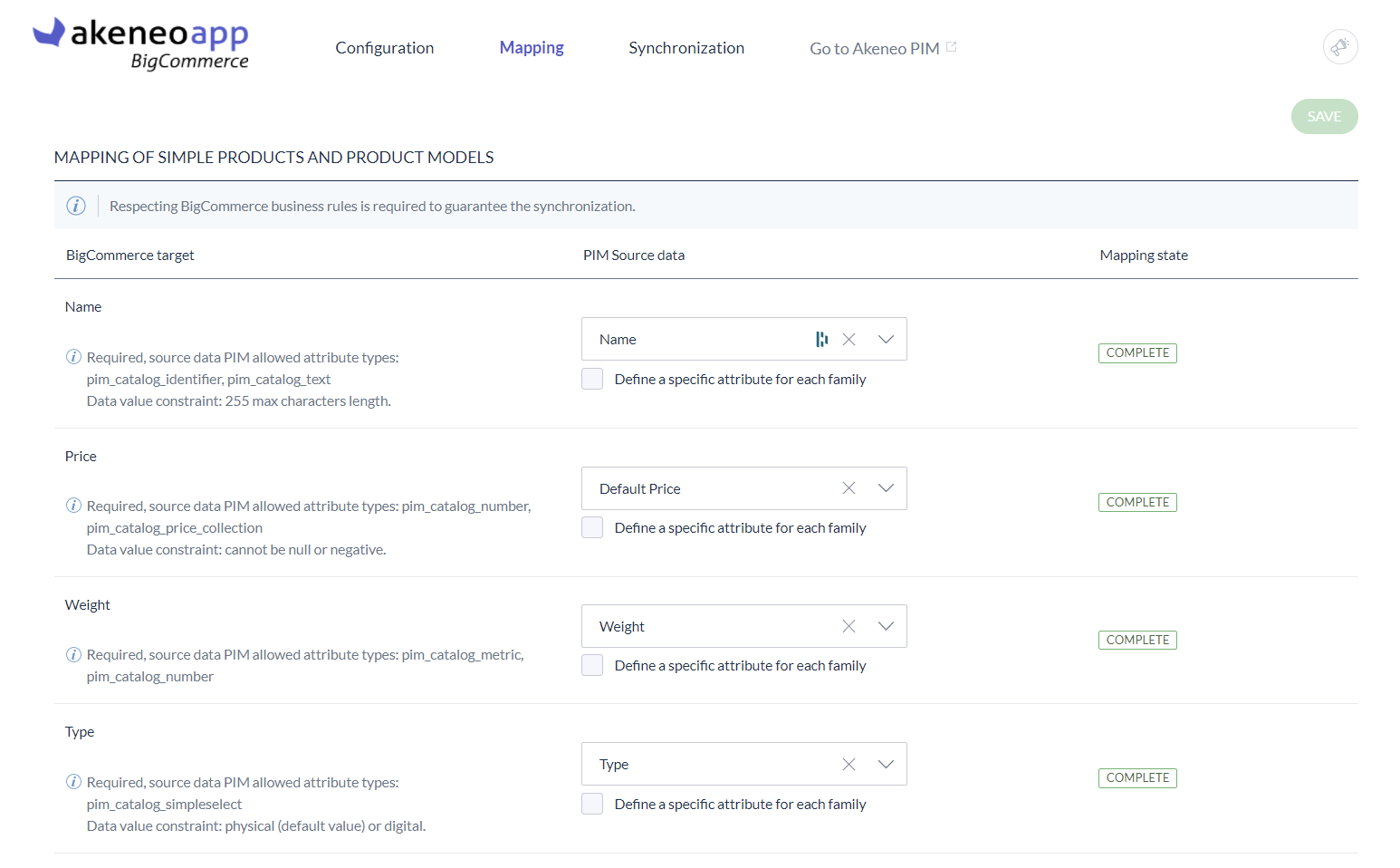Expand the Weight source dropdown chevron
This screenshot has width=1400, height=868.
[x=886, y=626]
